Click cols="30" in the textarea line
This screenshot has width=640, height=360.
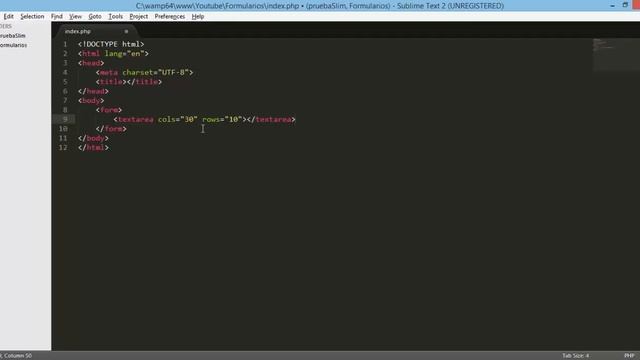[x=178, y=119]
